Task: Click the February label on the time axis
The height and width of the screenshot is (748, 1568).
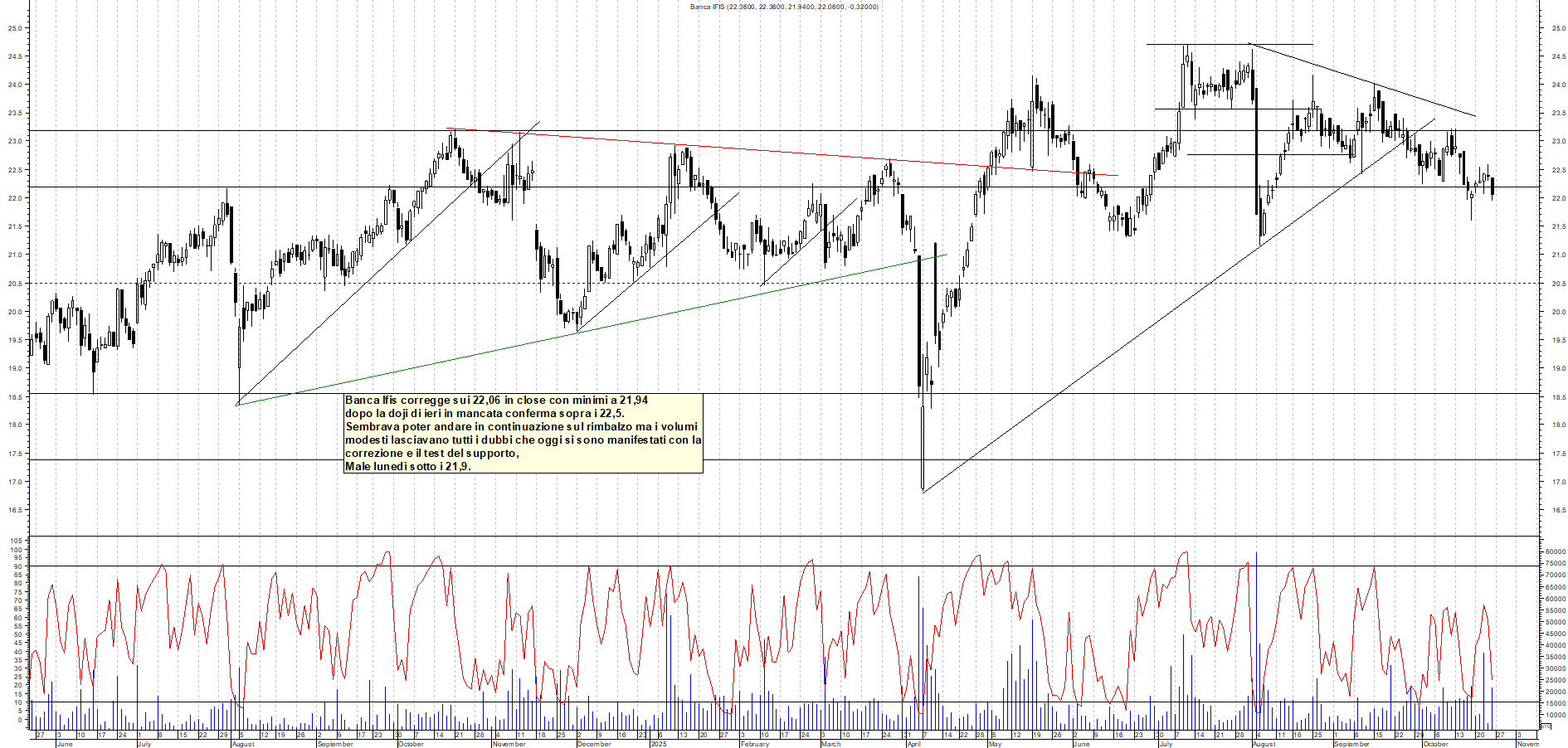Action: pyautogui.click(x=755, y=744)
